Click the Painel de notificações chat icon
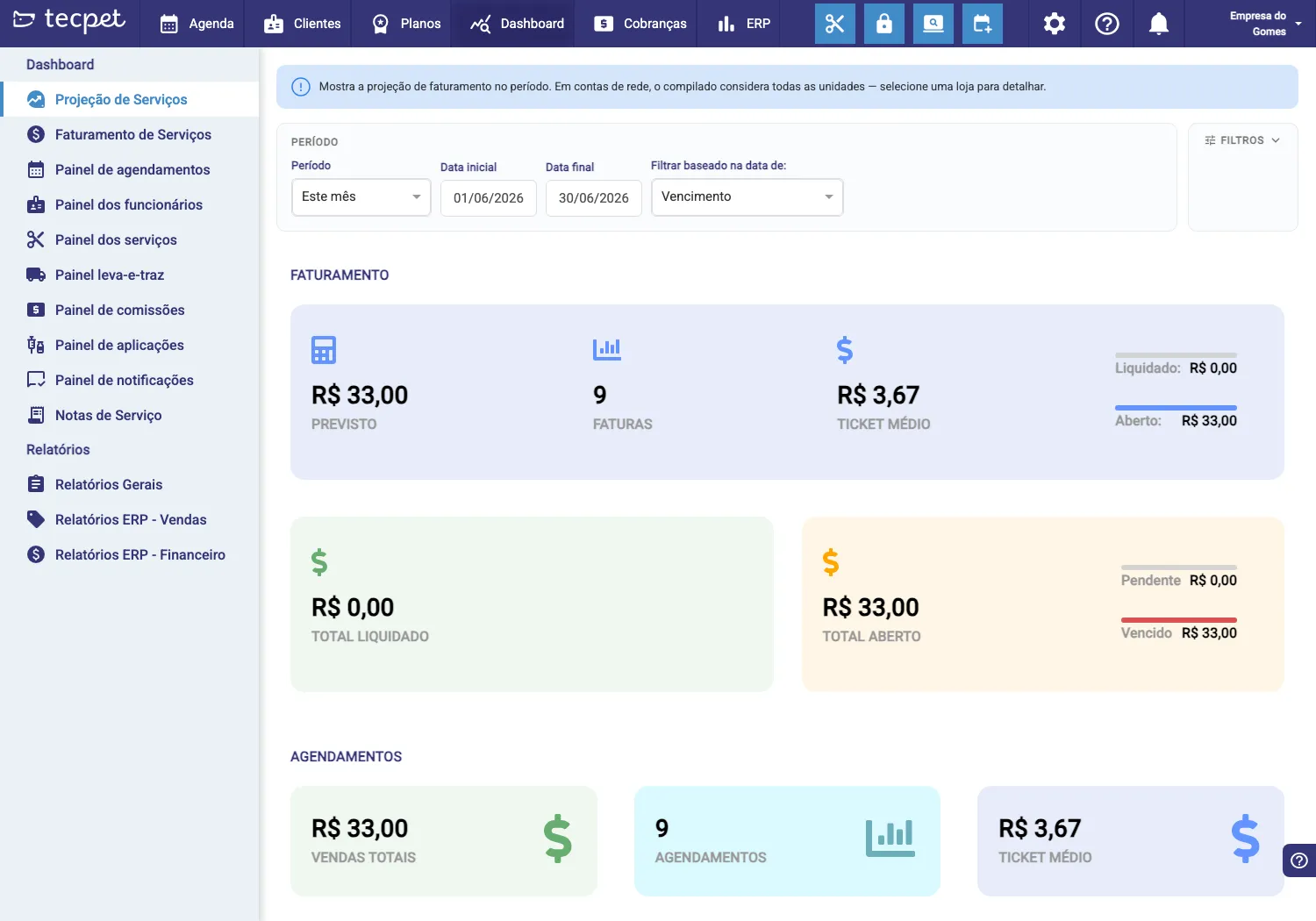Viewport: 1316px width, 921px height. pyautogui.click(x=36, y=380)
